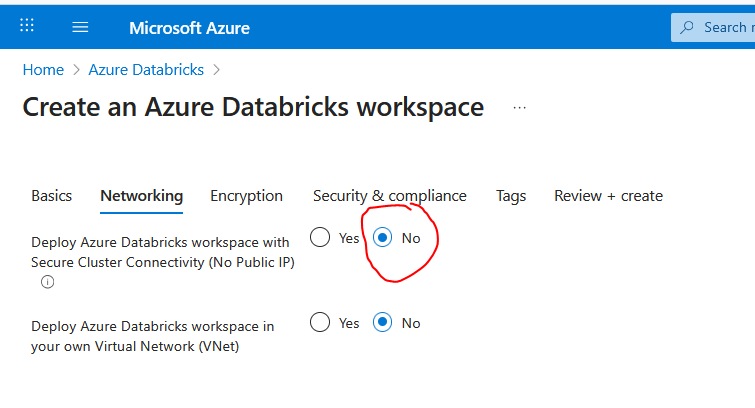Image resolution: width=755 pixels, height=408 pixels.
Task: Open the ellipsis menu beside the page title
Action: click(x=519, y=107)
